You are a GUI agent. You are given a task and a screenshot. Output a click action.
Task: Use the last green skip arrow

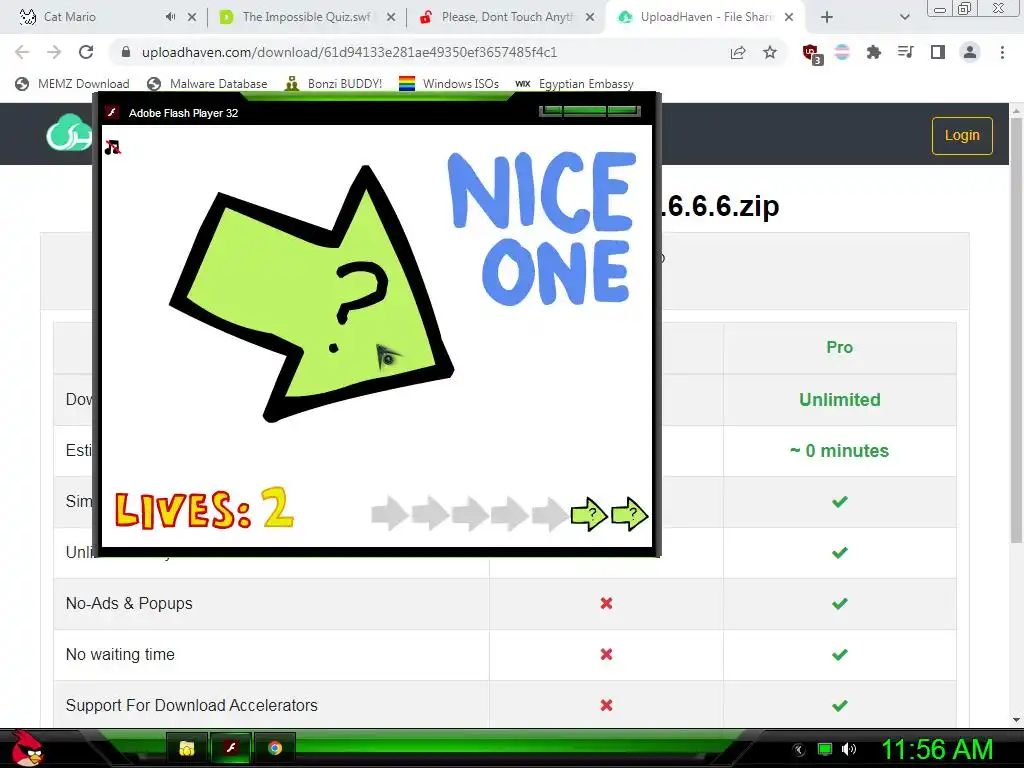[630, 514]
